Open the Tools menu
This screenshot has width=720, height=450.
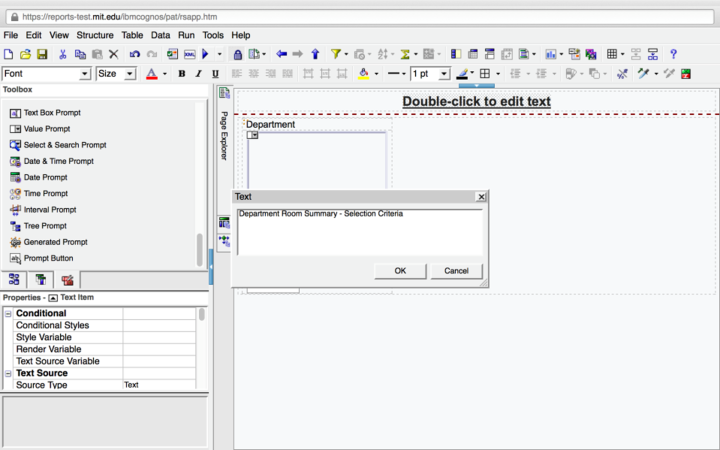[x=213, y=35]
